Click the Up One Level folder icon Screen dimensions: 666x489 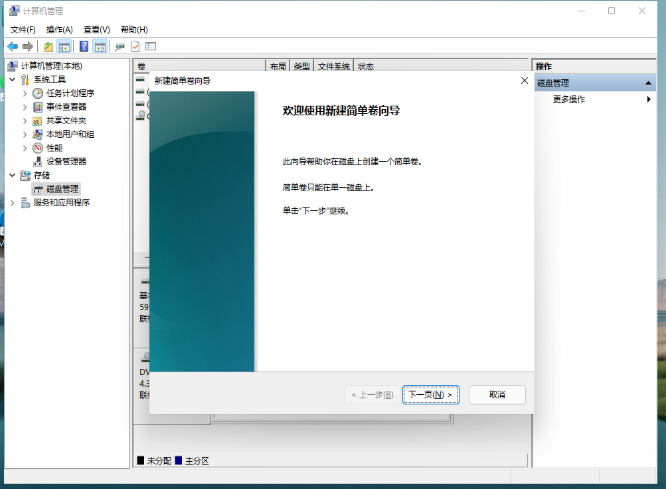pyautogui.click(x=48, y=46)
